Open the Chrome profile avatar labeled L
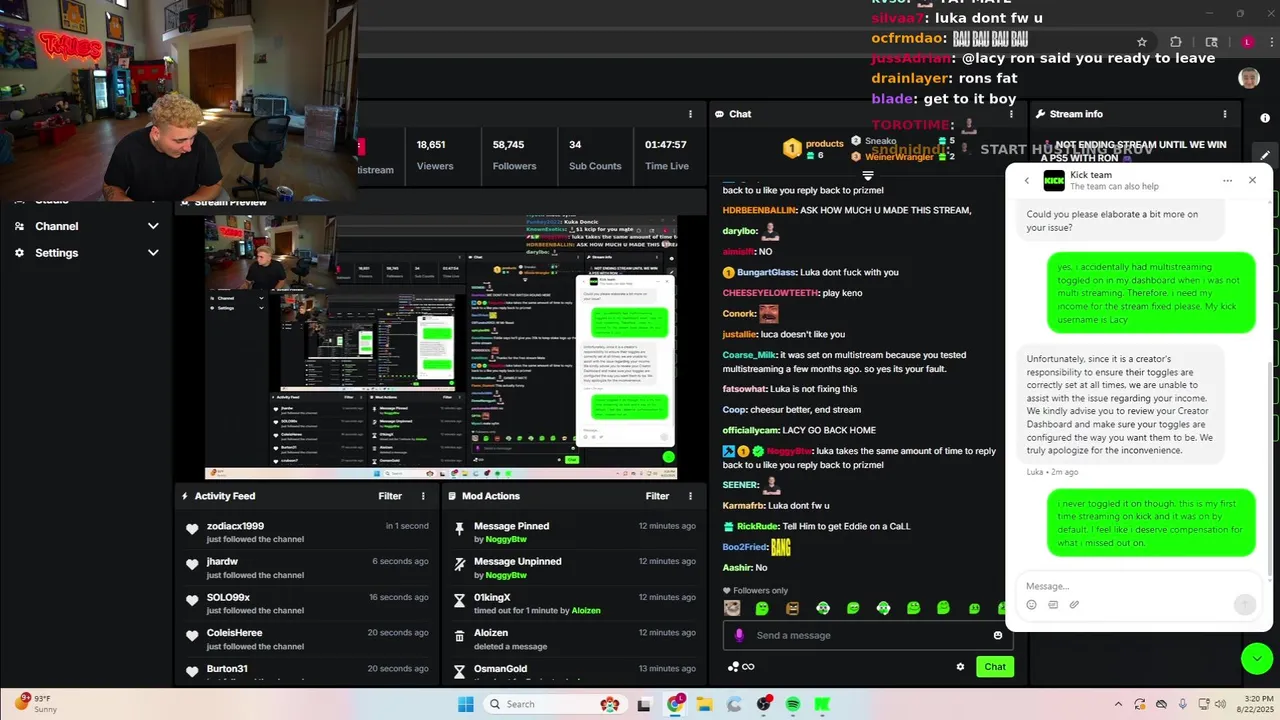 (1247, 42)
